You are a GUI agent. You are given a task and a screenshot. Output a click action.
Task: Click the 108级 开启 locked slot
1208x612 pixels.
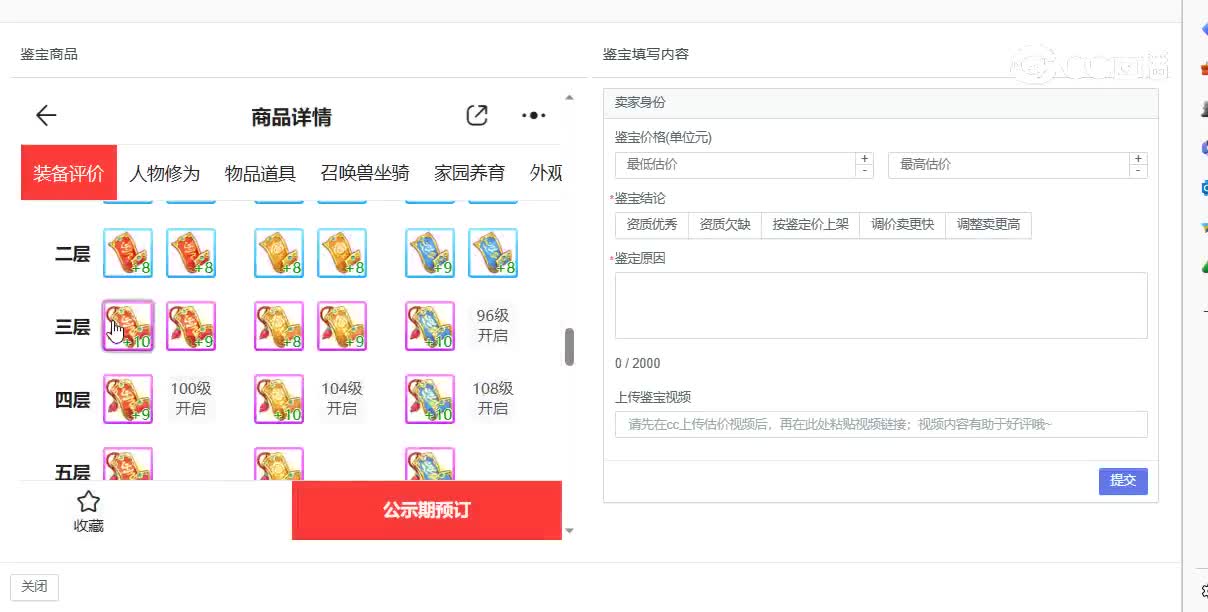(493, 399)
